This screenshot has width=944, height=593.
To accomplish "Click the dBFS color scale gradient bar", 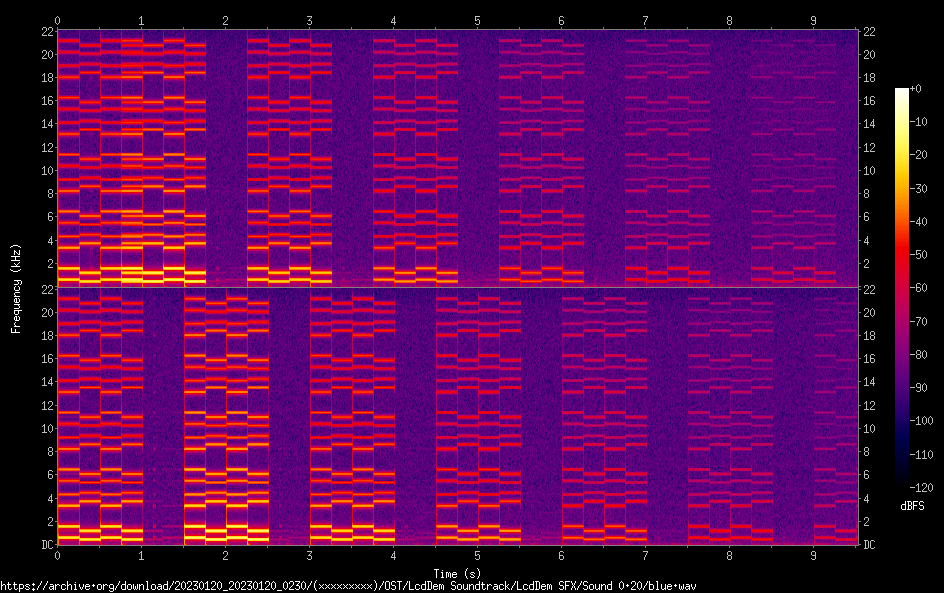I will coord(902,290).
